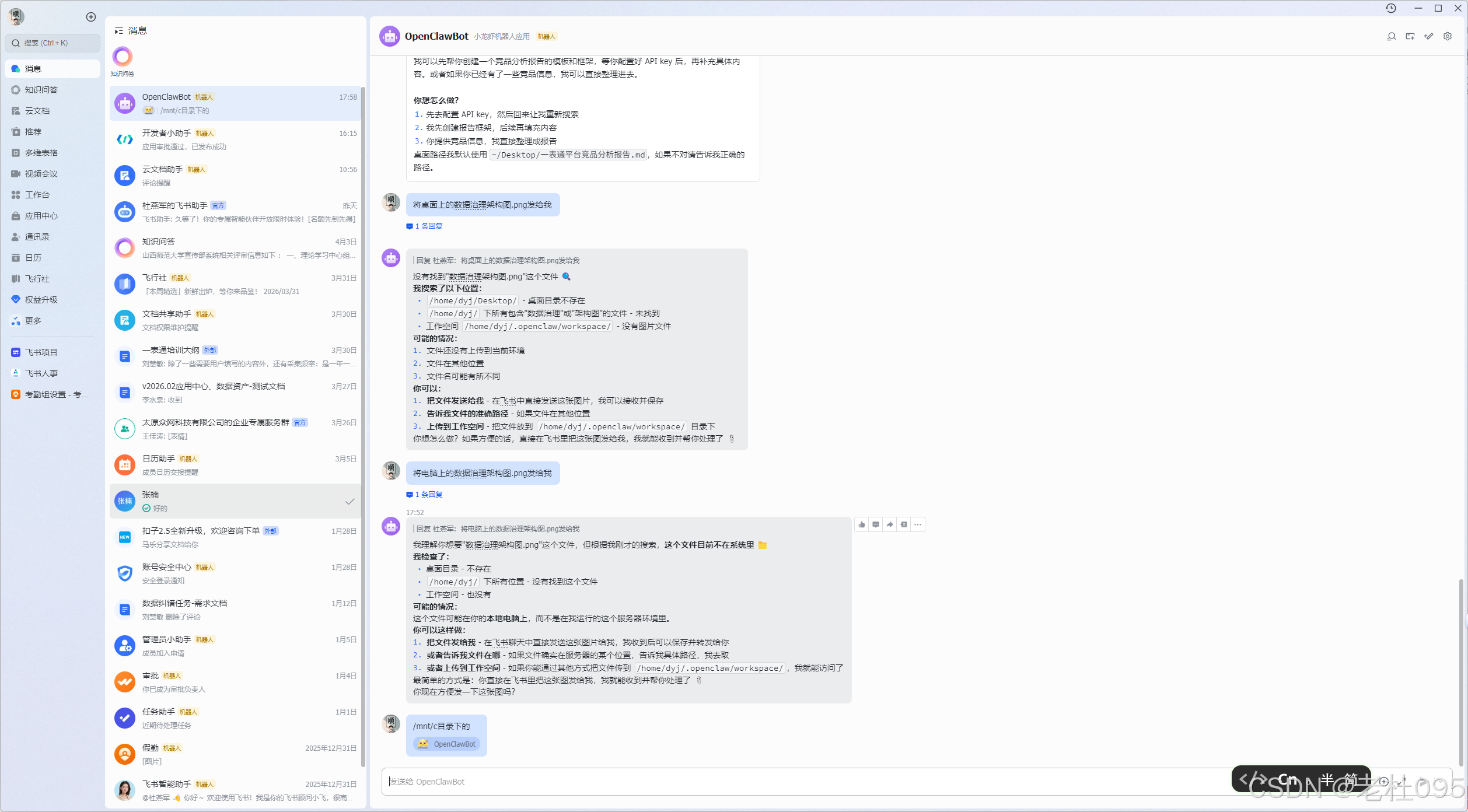The height and width of the screenshot is (812, 1468).
Task: Forward the bot message with the arrow icon
Action: tap(890, 524)
